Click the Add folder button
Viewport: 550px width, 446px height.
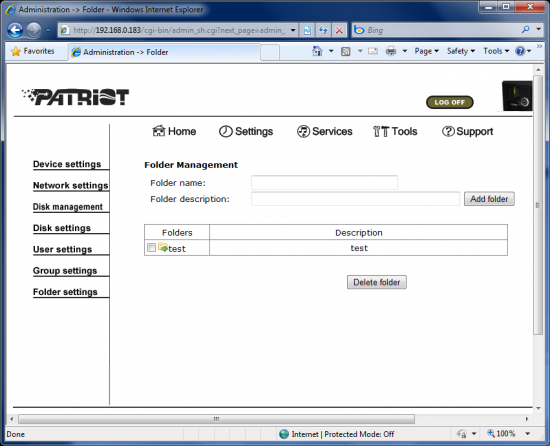489,199
